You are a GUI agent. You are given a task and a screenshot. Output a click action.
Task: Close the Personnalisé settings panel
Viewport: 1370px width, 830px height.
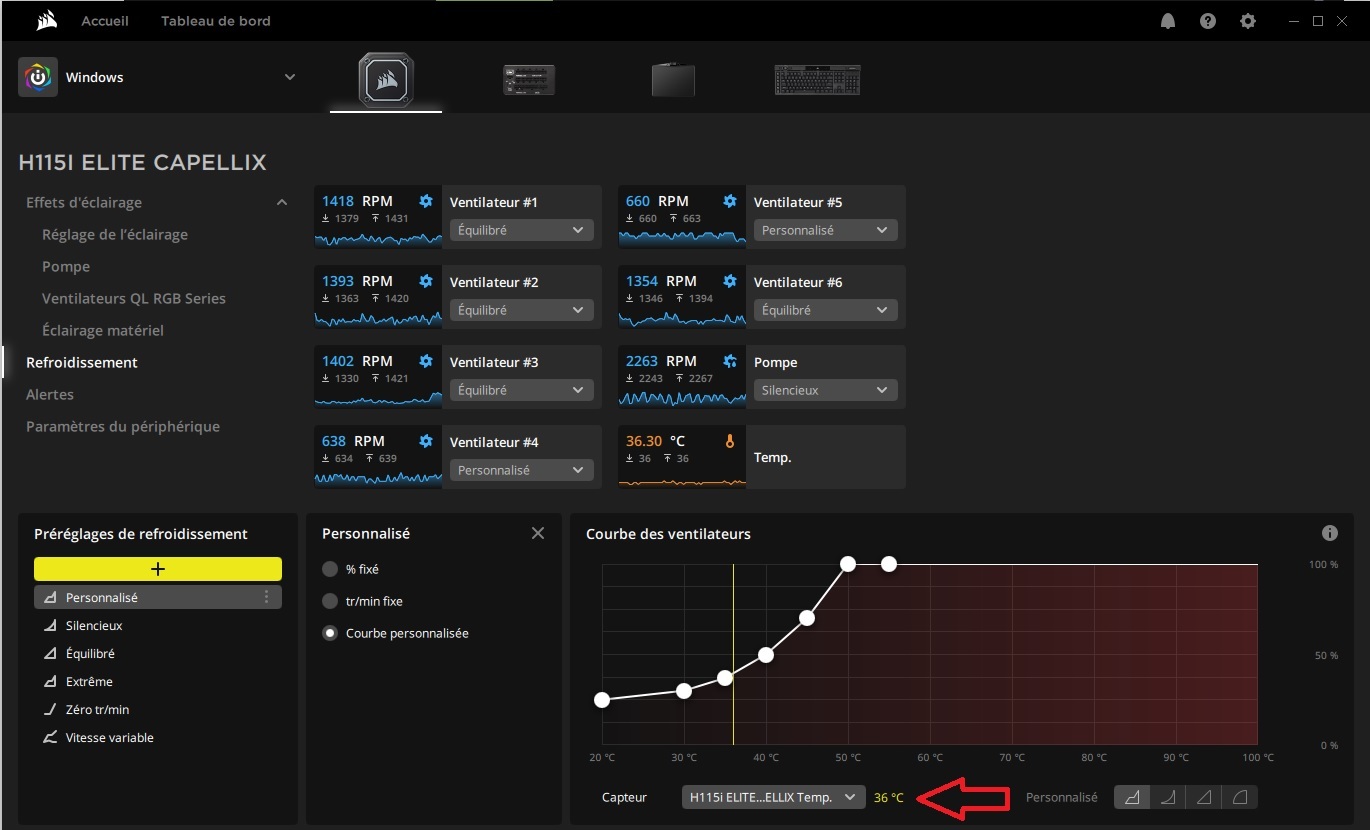pos(538,533)
